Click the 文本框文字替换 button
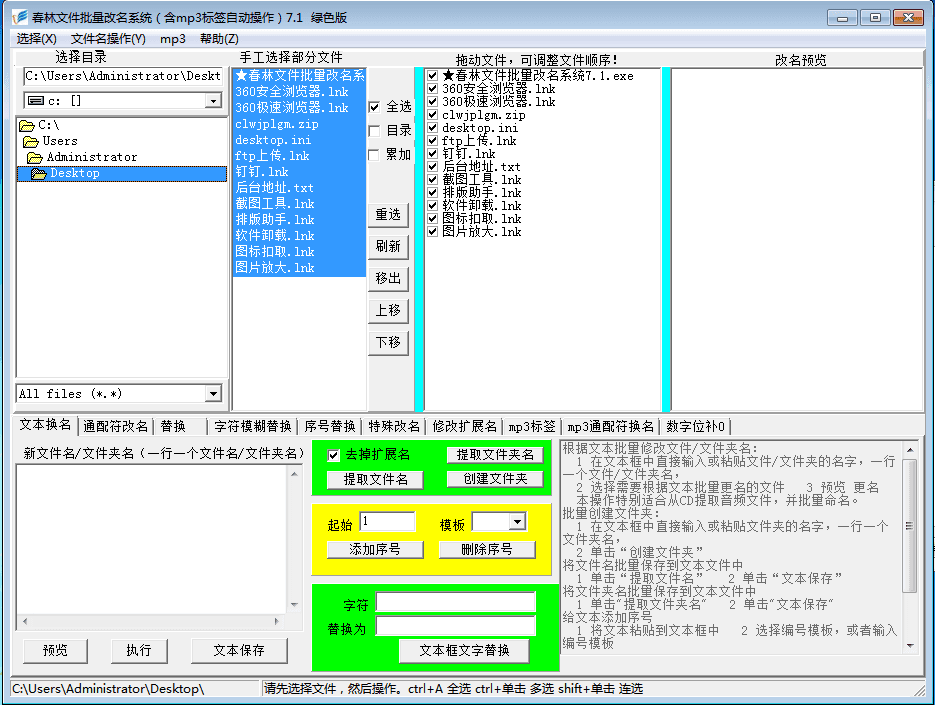Viewport: 935px width, 705px height. click(x=464, y=651)
